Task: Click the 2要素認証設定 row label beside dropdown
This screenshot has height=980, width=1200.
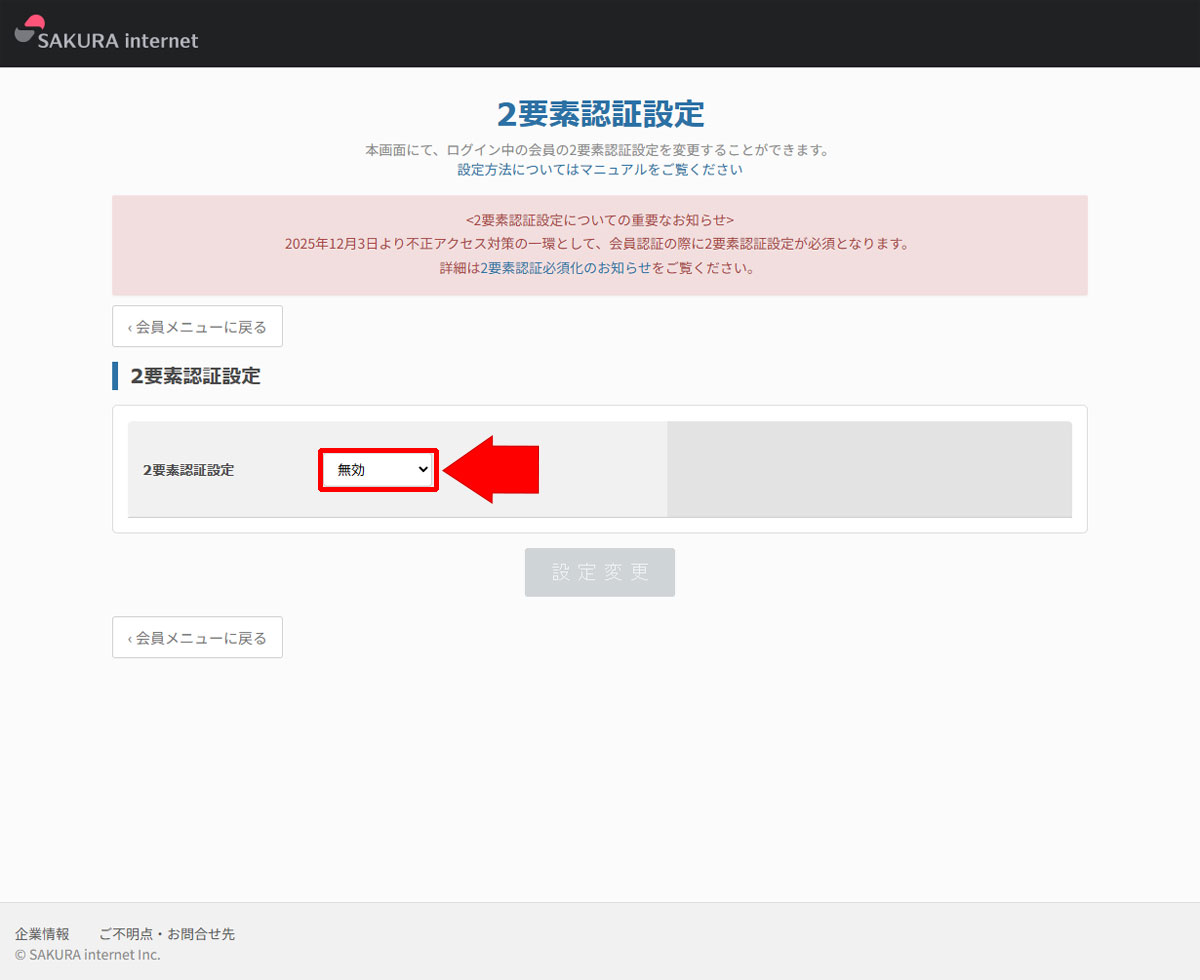Action: coord(188,470)
